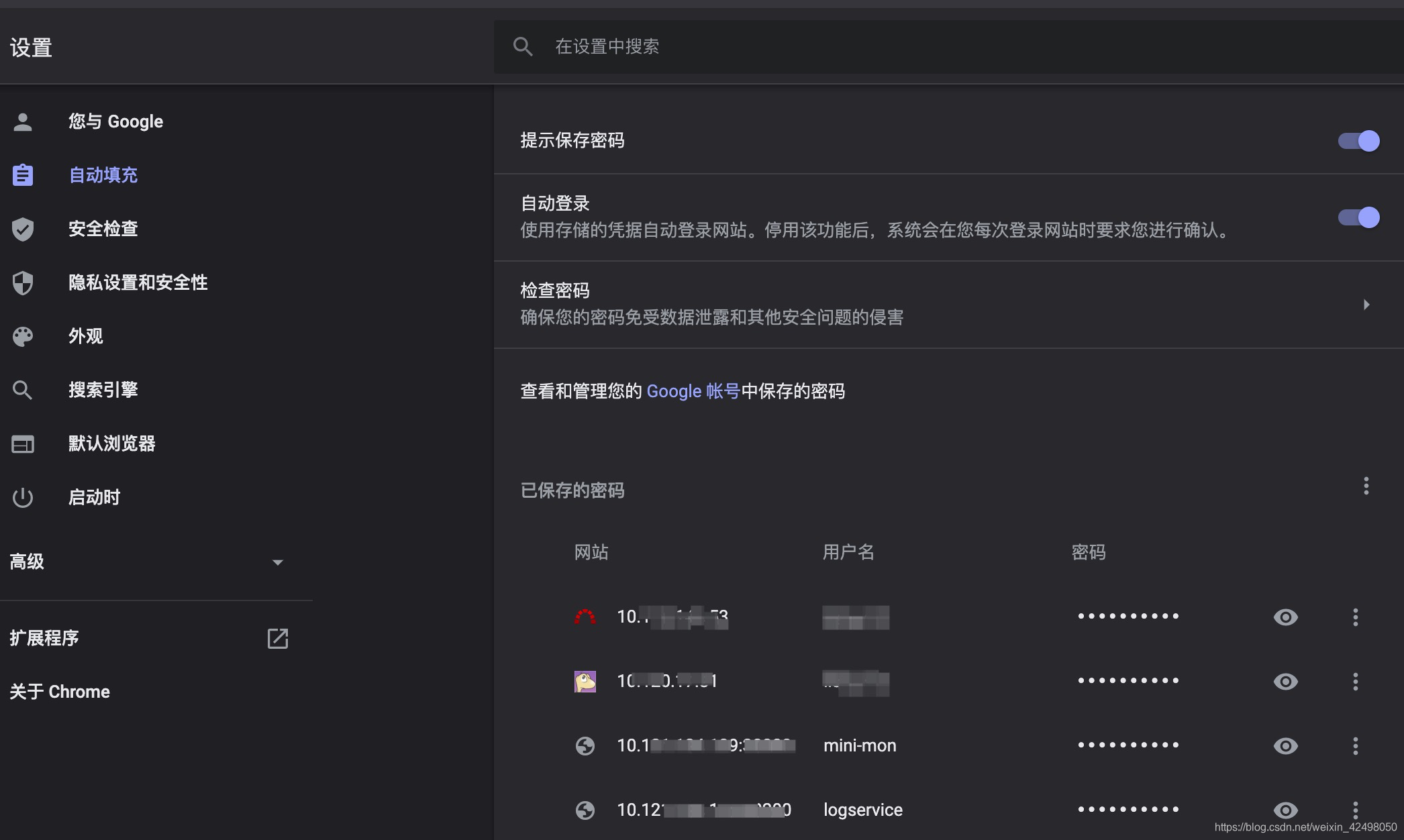Screen dimensions: 1404x840
Task: Toggle off 提示保存密码 switch
Action: (x=1358, y=141)
